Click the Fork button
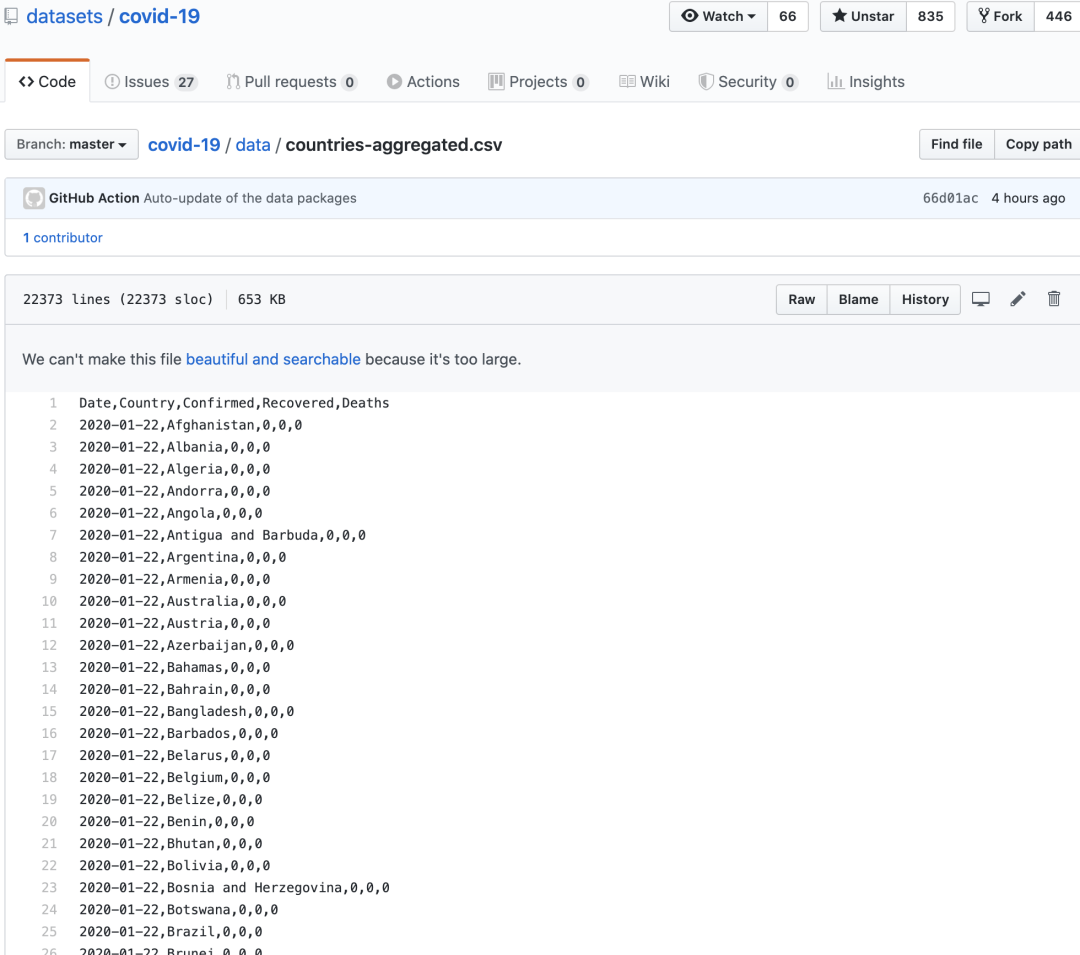 (x=1000, y=17)
